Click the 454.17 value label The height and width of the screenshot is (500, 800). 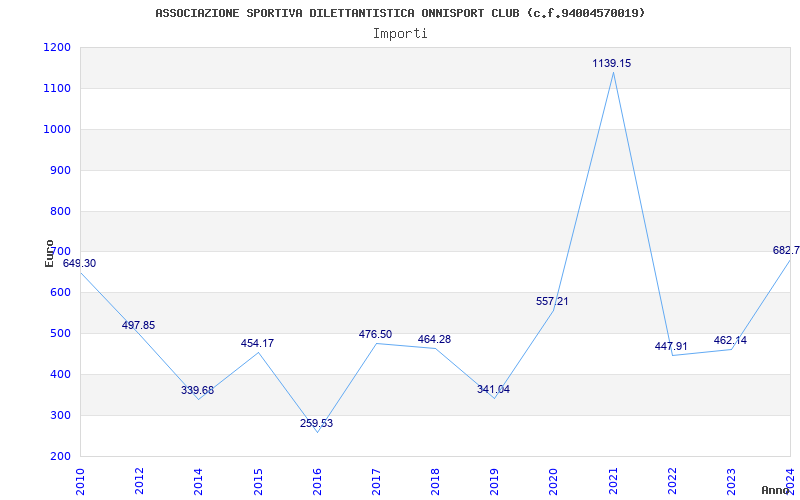(x=257, y=343)
